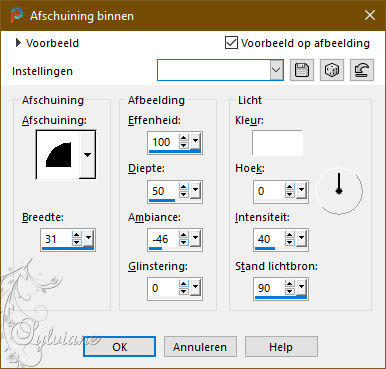Viewport: 386px width, 369px height.
Task: Click the Help button
Action: point(281,347)
